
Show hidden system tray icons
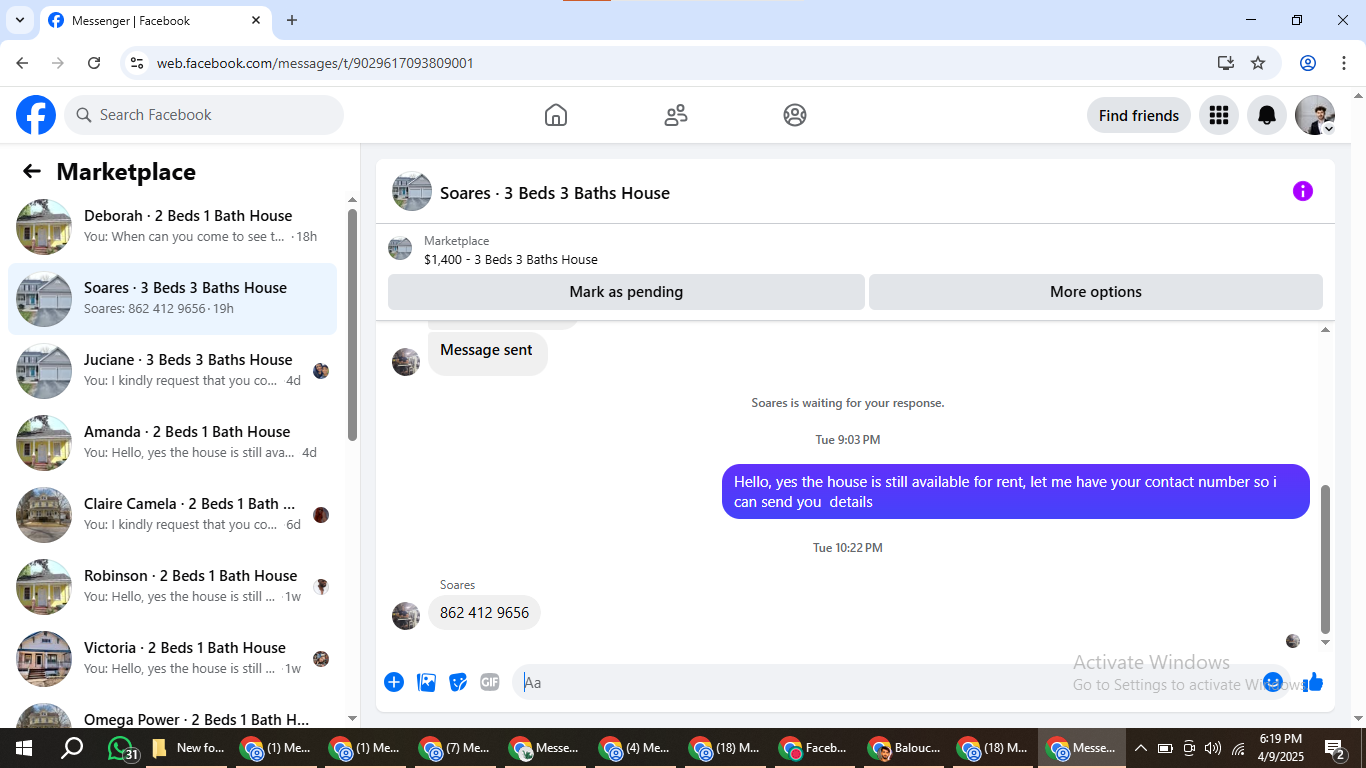pos(1140,748)
